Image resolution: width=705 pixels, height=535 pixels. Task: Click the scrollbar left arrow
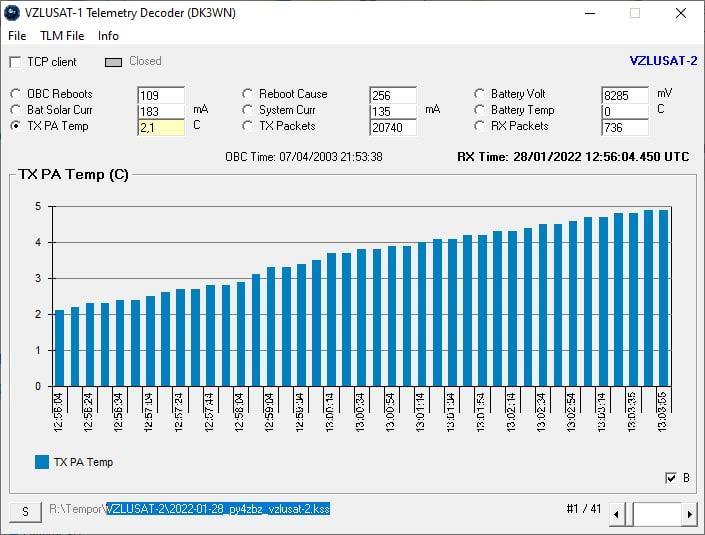(x=617, y=514)
